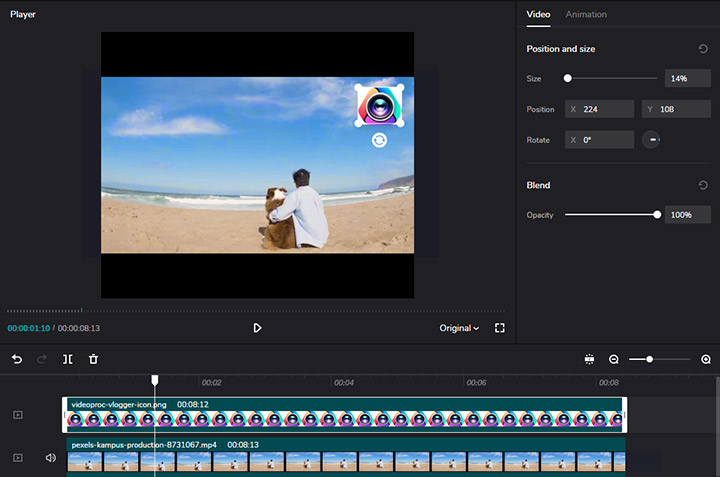Screen dimensions: 720x477
Task: Undo the last edit
Action: (x=17, y=359)
